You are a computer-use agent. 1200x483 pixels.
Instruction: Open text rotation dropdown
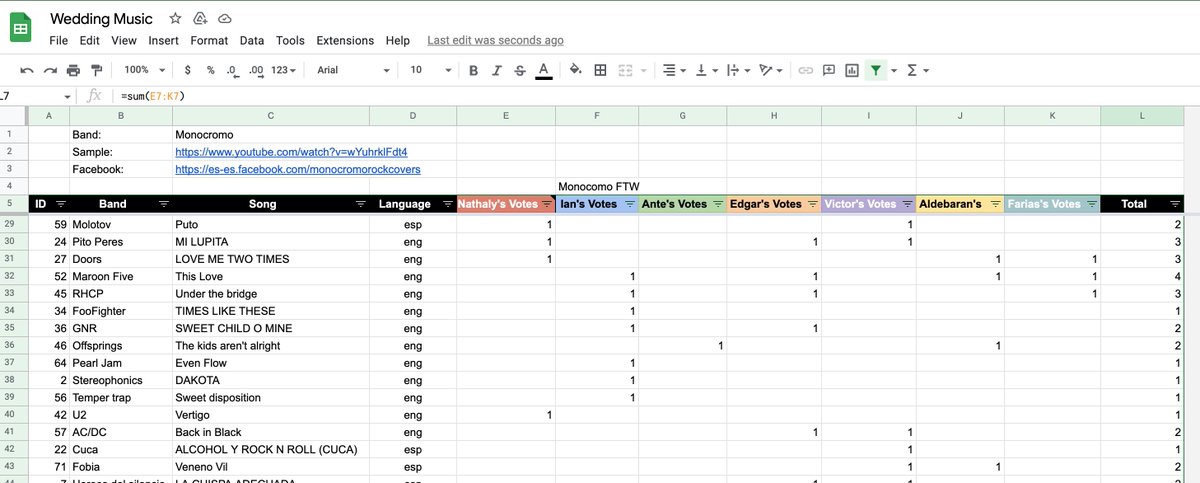tap(771, 70)
